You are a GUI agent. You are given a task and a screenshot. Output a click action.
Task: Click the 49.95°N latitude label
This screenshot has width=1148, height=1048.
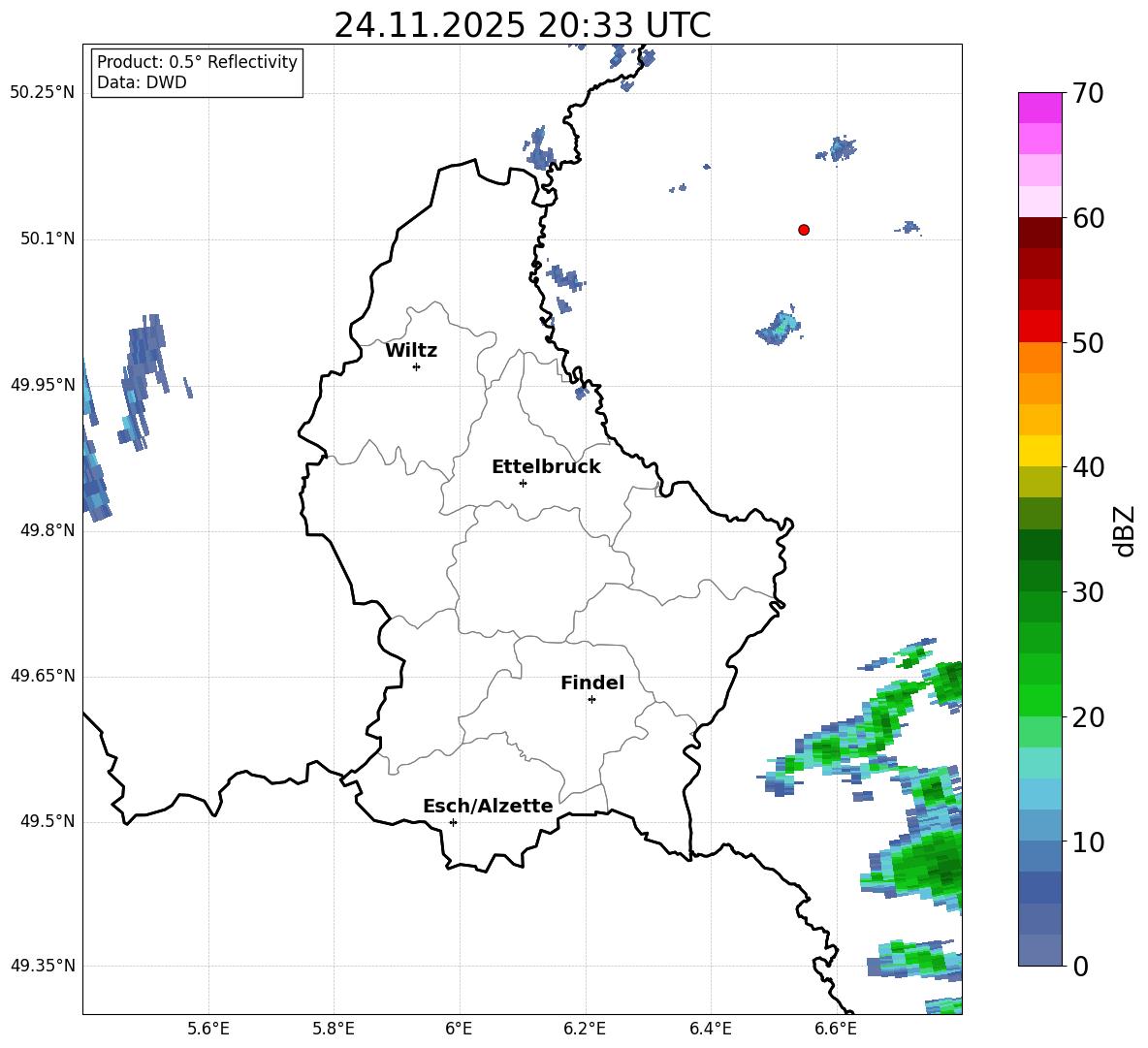tap(43, 385)
